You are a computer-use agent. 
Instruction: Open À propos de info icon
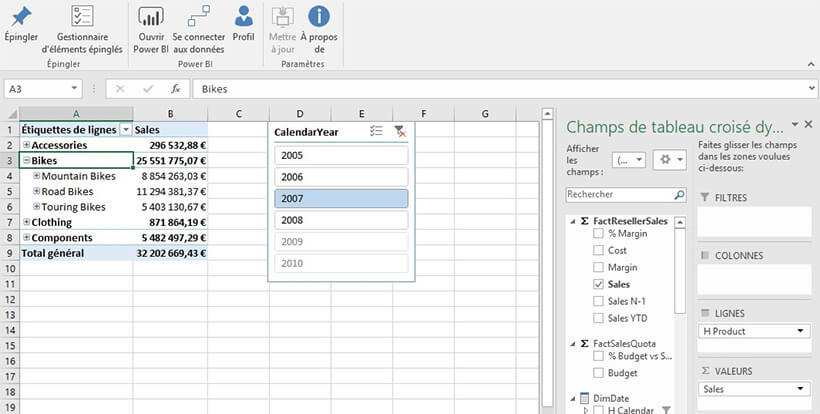coord(318,17)
